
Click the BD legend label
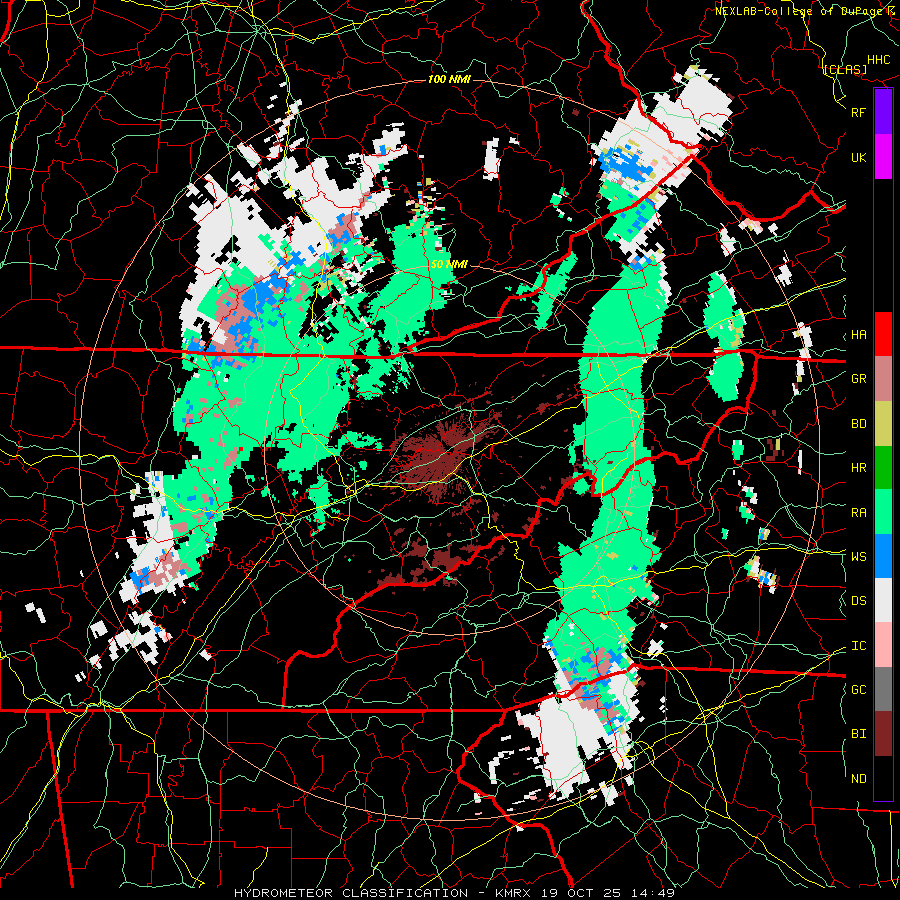859,424
